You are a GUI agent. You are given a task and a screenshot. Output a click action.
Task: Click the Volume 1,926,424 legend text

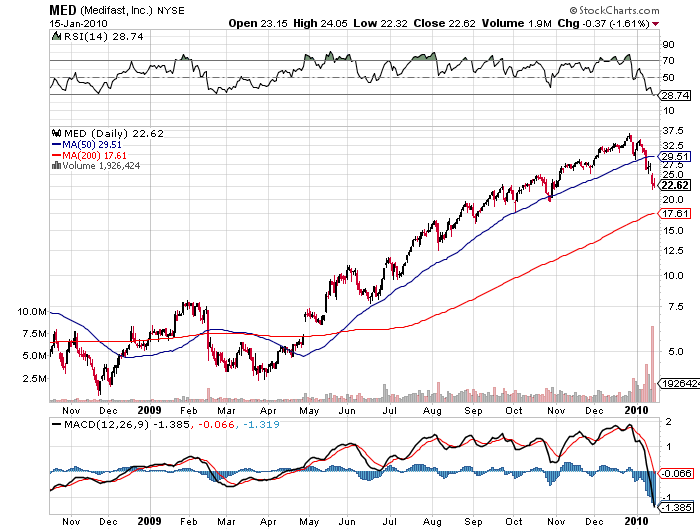[101, 166]
